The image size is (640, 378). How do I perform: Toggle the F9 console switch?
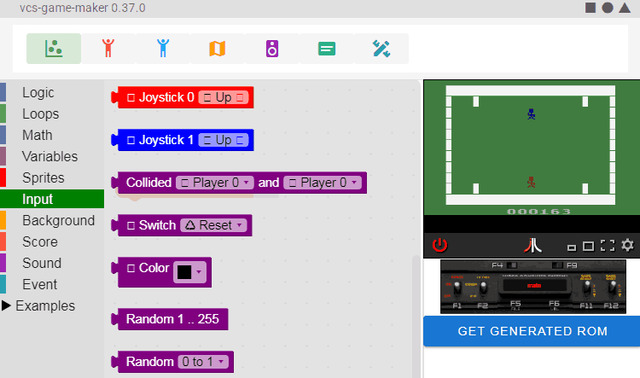click(558, 265)
